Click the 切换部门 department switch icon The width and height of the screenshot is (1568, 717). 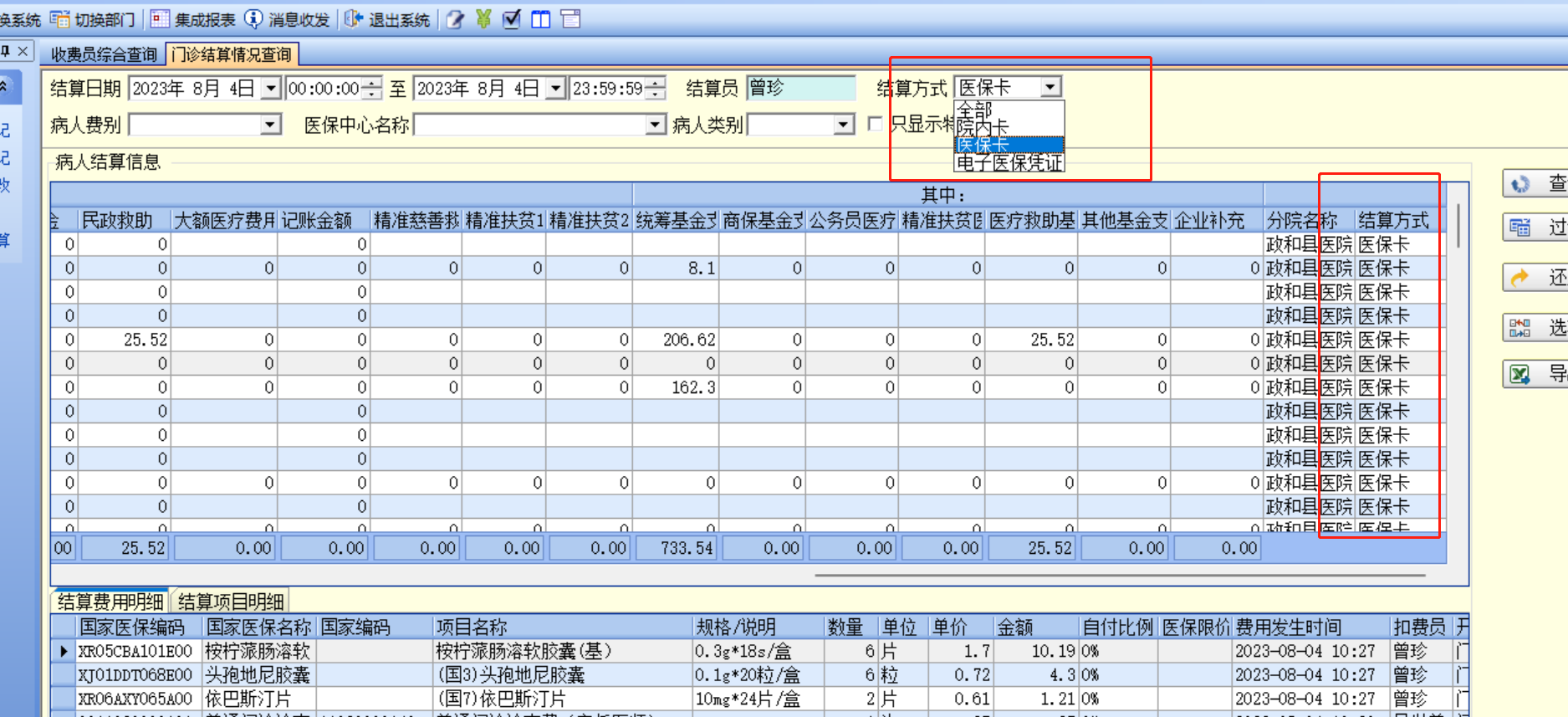point(59,19)
